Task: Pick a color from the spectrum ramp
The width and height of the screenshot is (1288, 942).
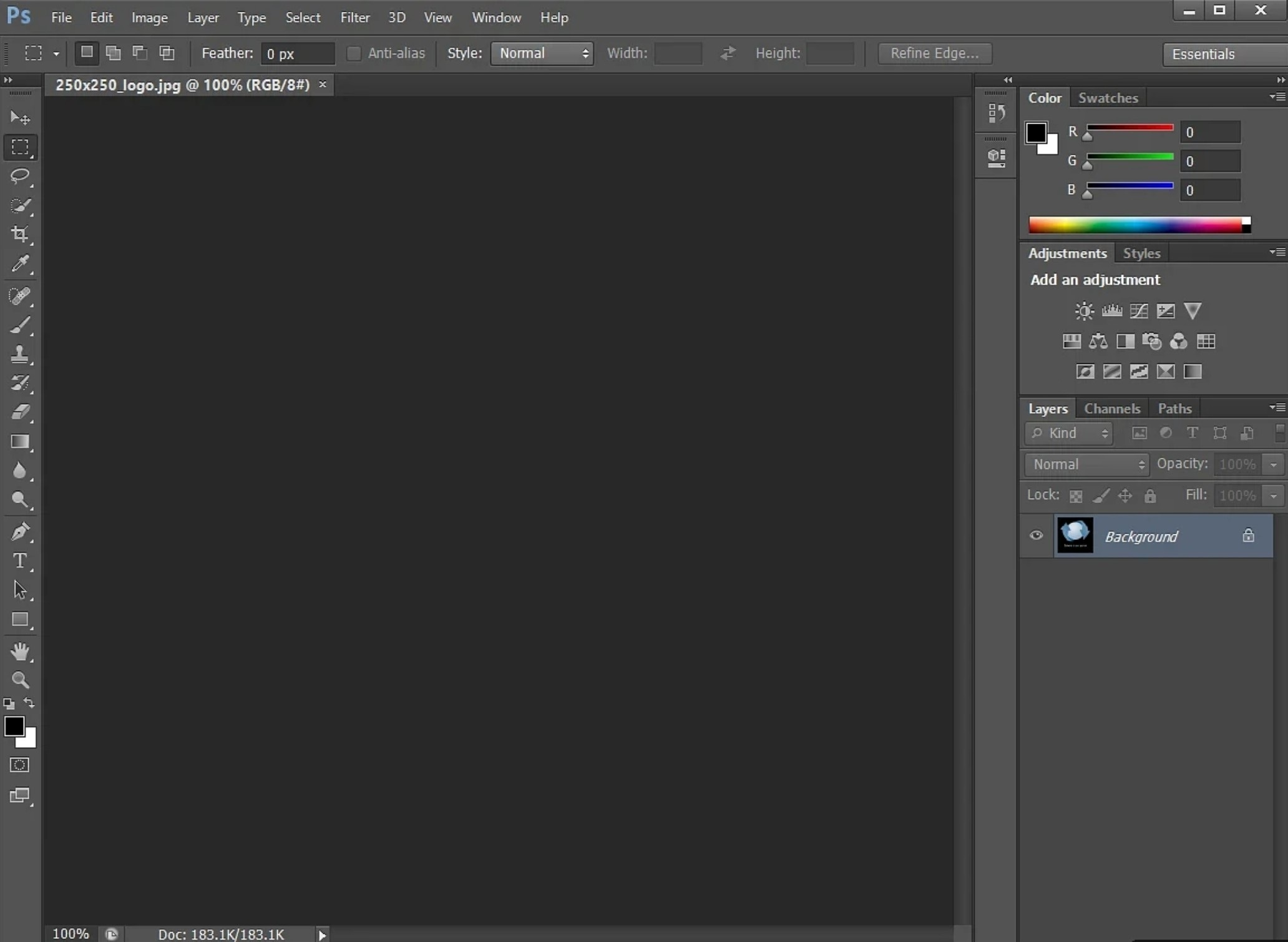Action: [1139, 225]
